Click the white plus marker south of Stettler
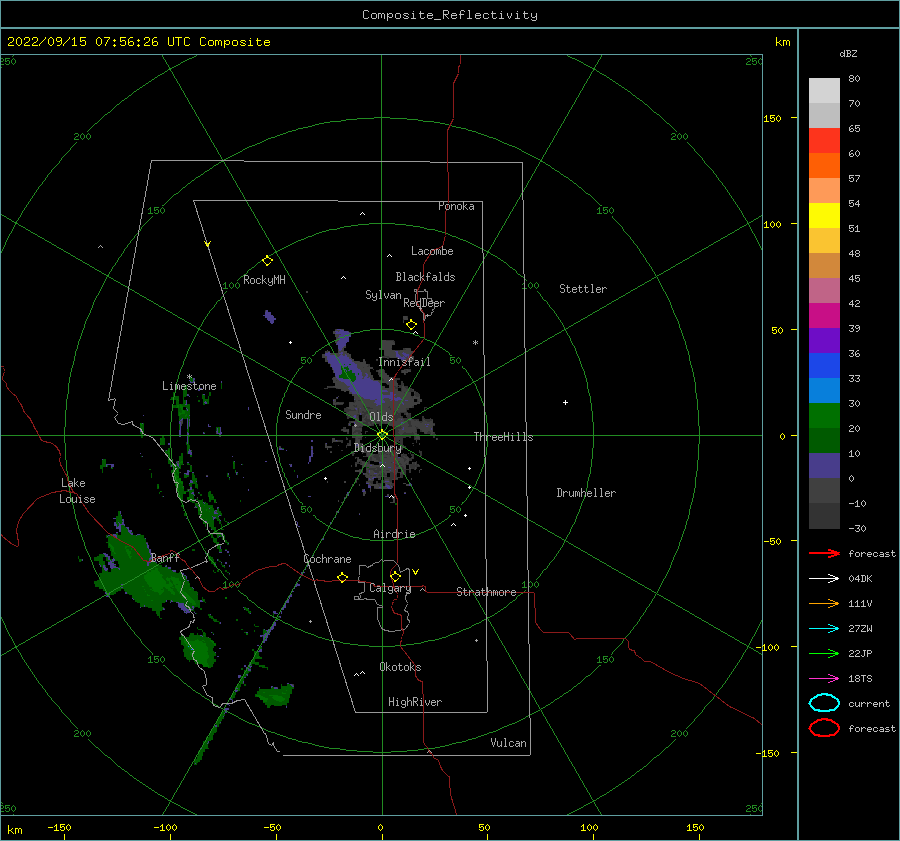 (x=565, y=402)
